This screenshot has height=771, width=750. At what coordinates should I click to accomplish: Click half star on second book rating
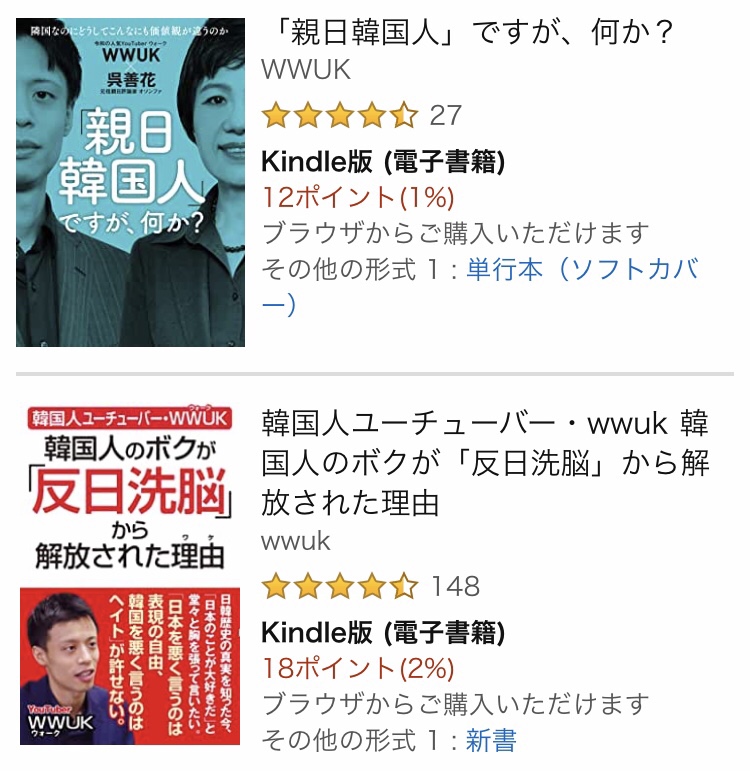tap(404, 586)
